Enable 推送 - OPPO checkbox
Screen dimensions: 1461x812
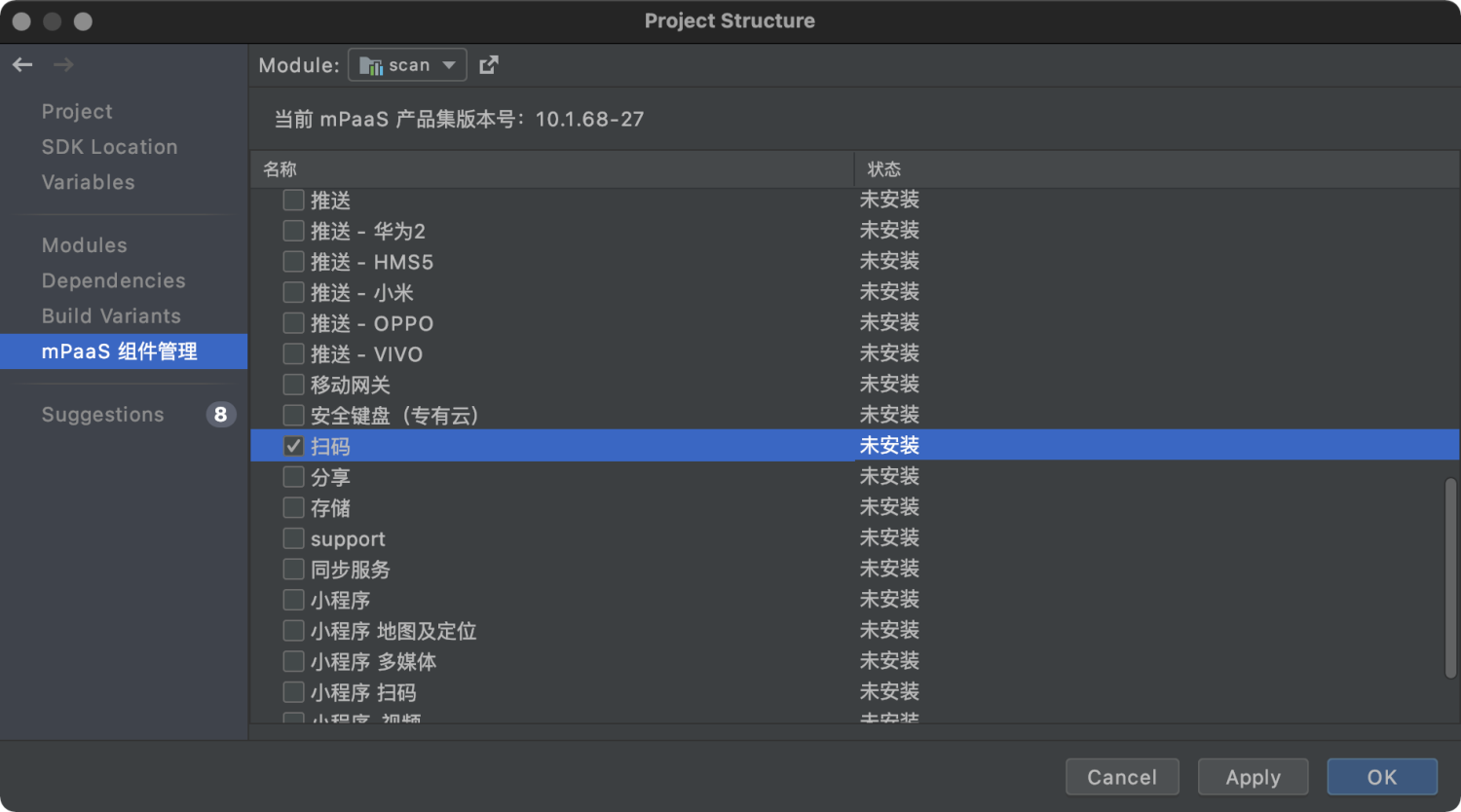[293, 323]
